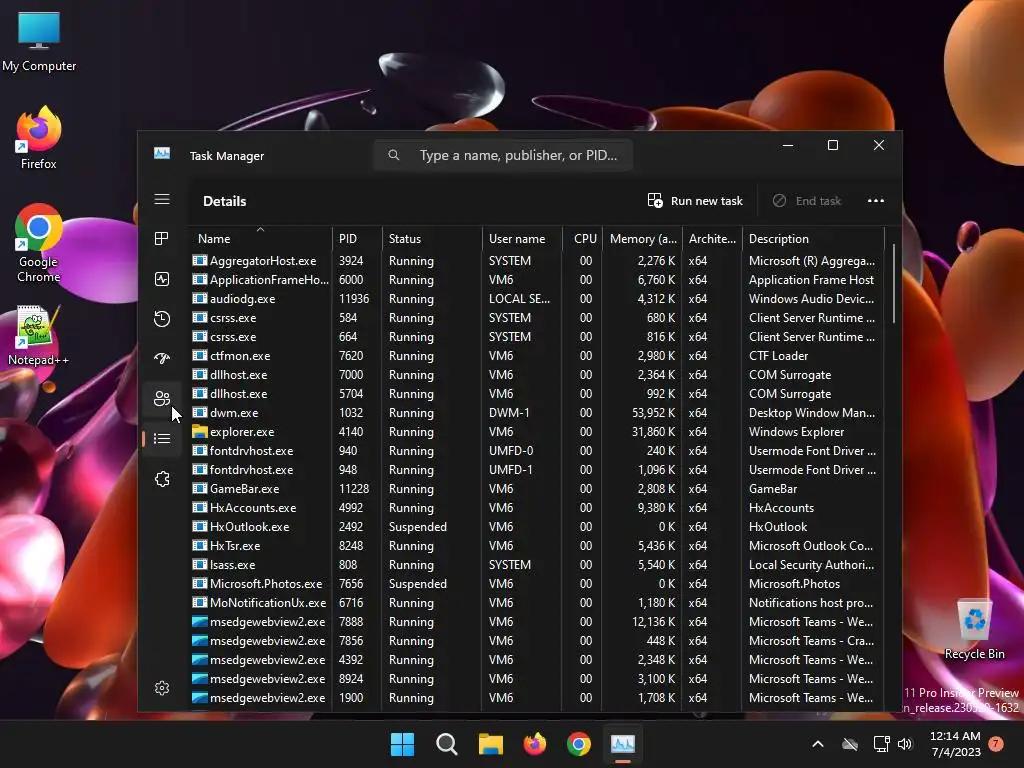Select the ApplicationFrameHo... process row
This screenshot has height=768, width=1024.
(x=537, y=280)
